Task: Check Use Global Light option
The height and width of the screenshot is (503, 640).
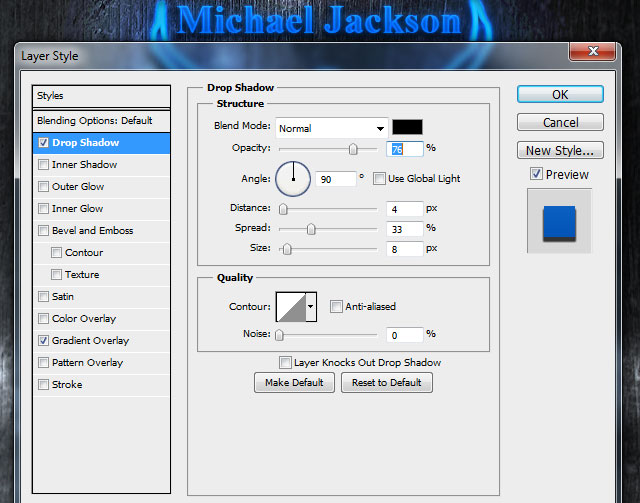Action: [x=379, y=178]
